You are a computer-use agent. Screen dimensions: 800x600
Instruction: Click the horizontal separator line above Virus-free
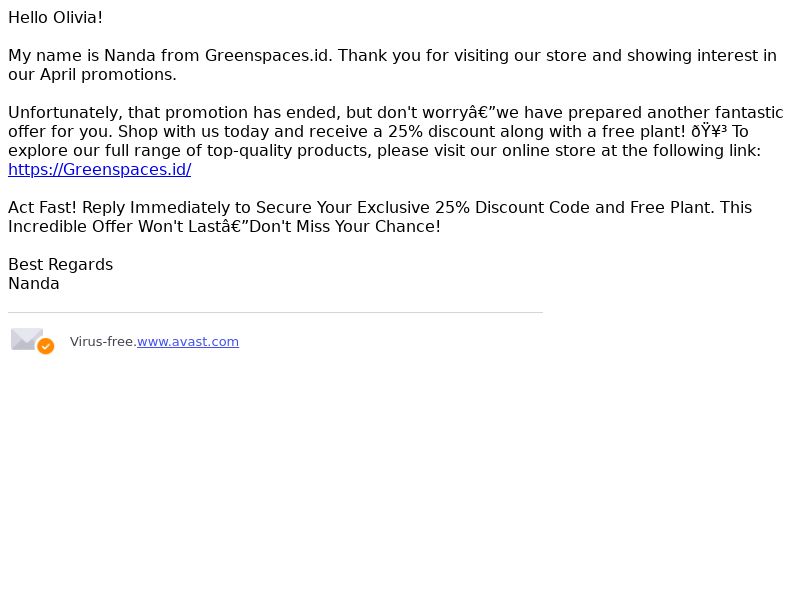pyautogui.click(x=276, y=312)
